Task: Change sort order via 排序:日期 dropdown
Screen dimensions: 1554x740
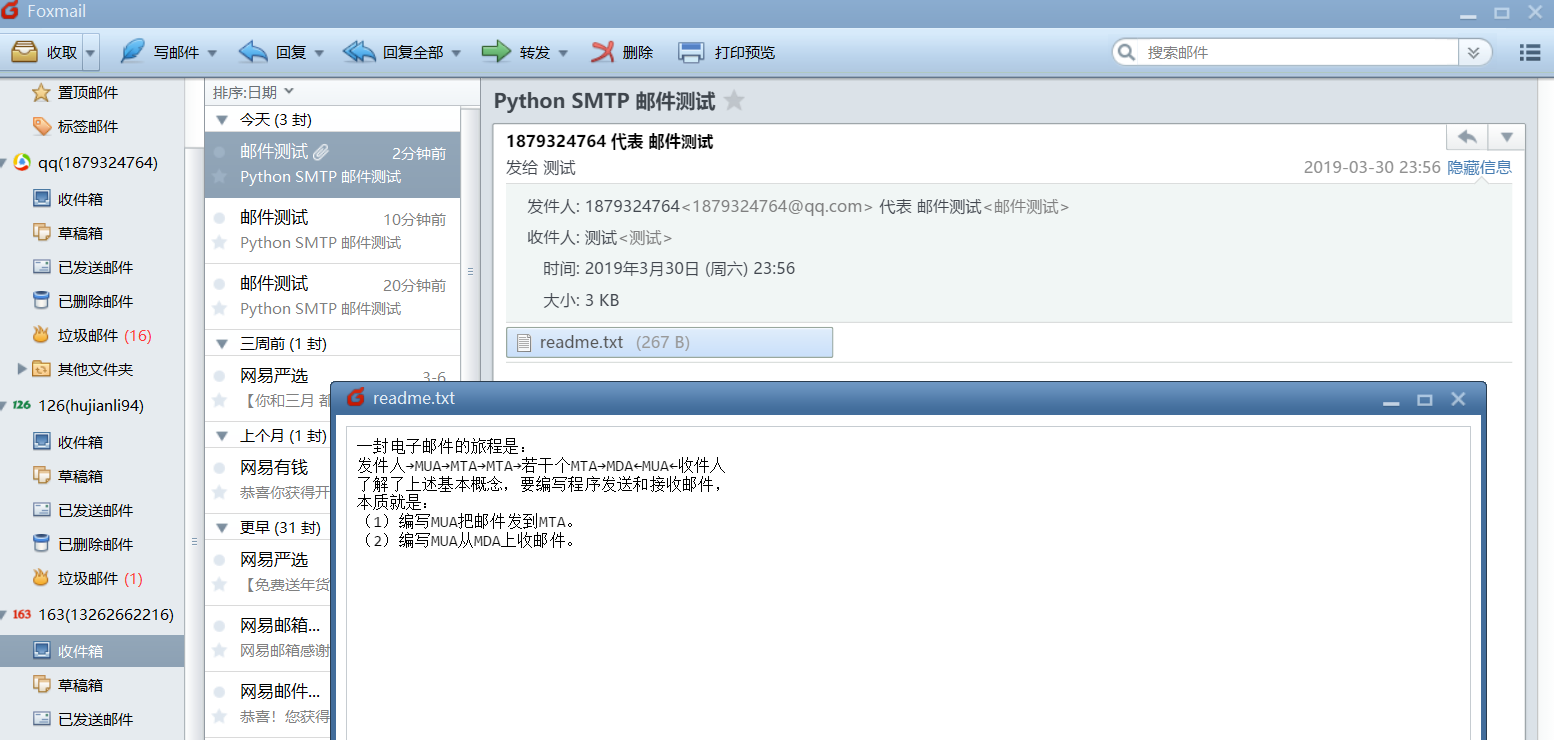Action: (254, 92)
